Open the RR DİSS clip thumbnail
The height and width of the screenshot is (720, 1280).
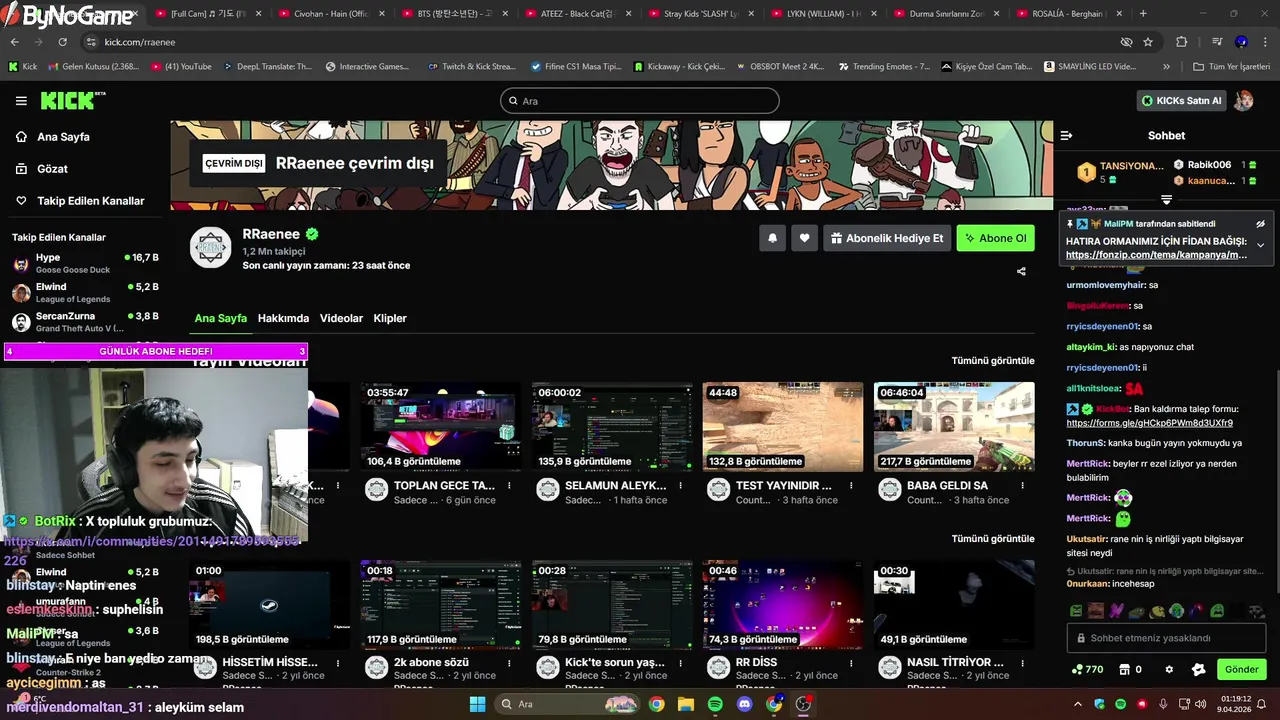[x=783, y=605]
